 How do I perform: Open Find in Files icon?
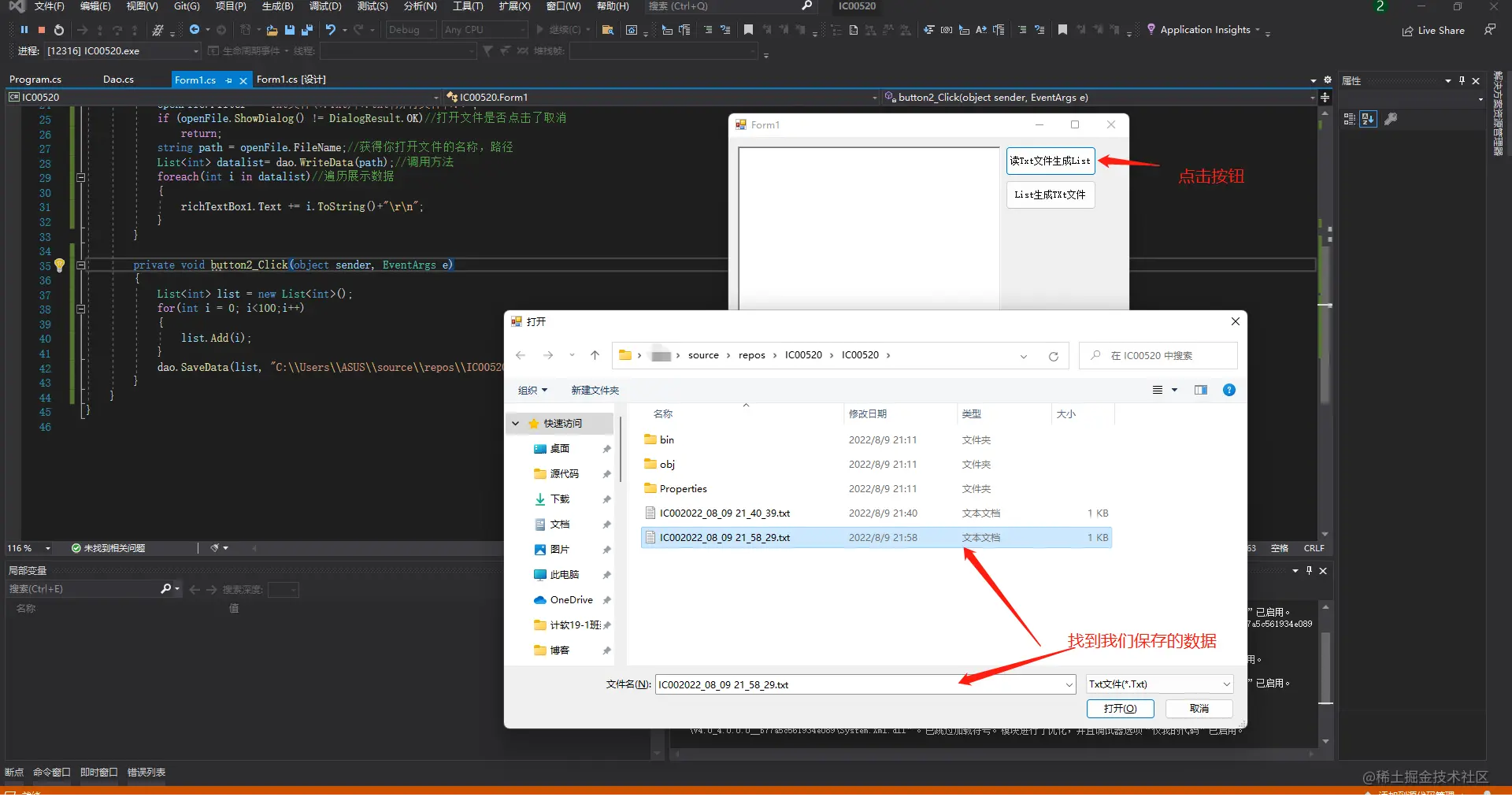click(608, 30)
